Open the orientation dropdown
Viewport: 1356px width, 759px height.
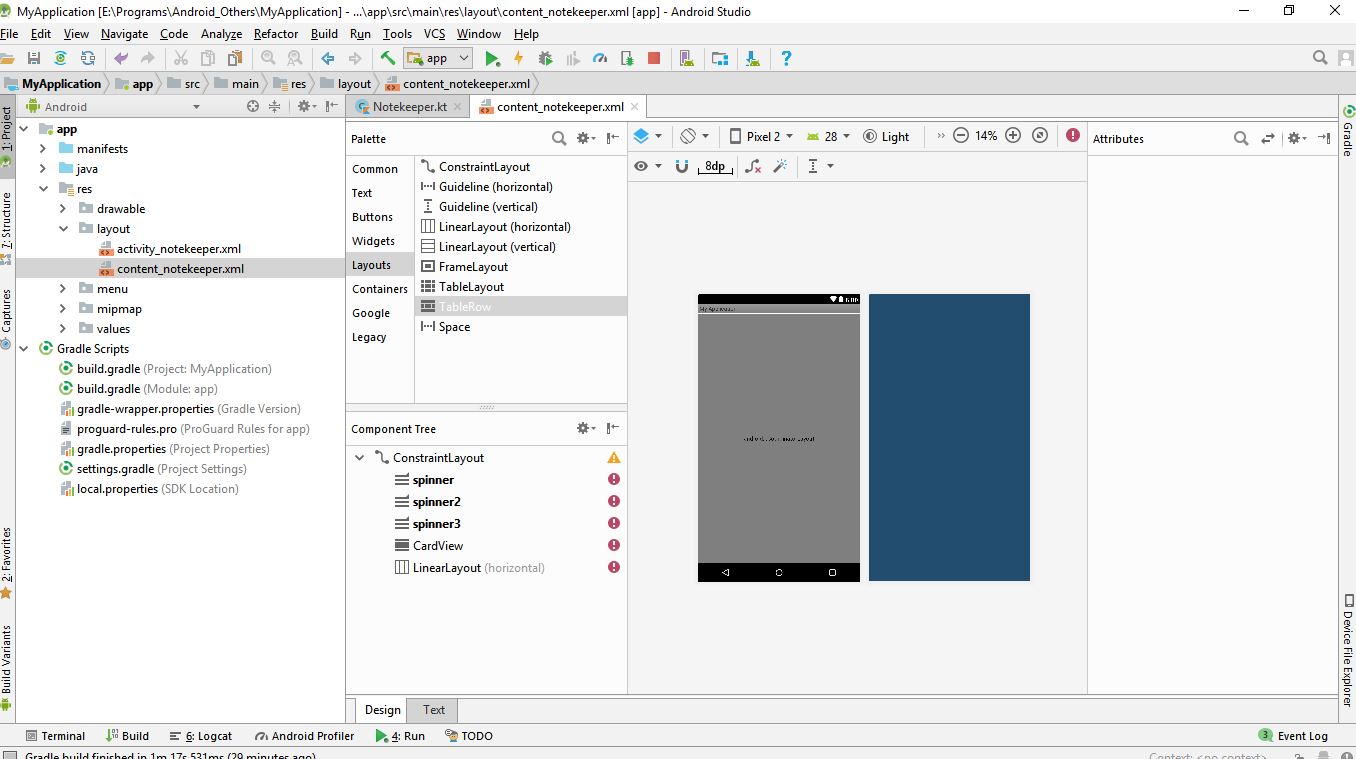click(695, 135)
